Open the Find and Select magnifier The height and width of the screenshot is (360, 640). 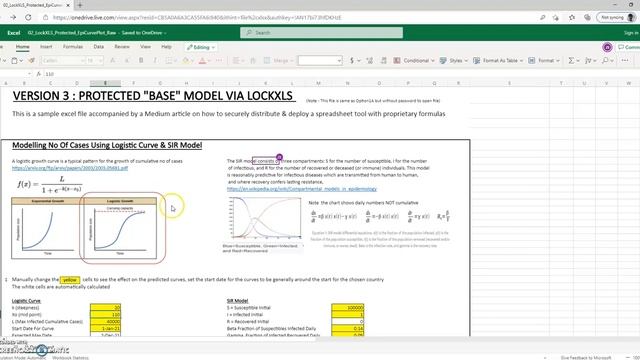click(x=607, y=60)
